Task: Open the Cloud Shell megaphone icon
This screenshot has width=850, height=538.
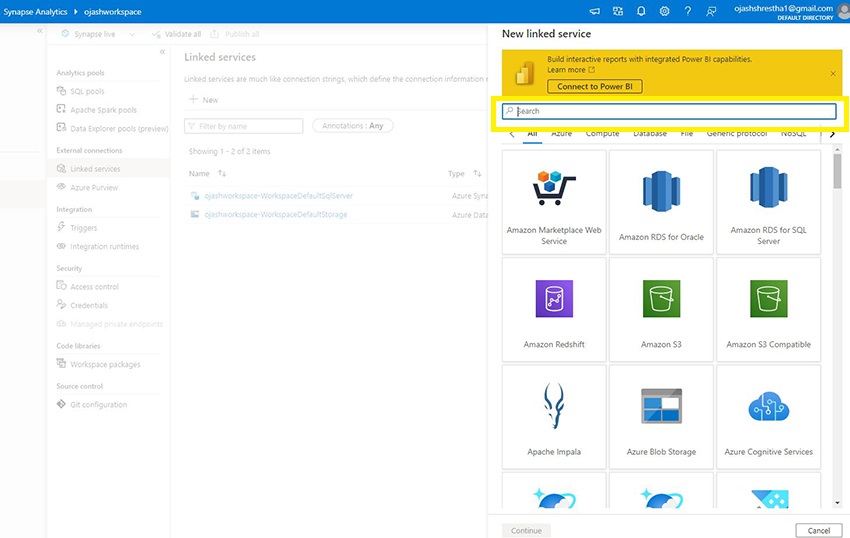Action: tap(595, 11)
